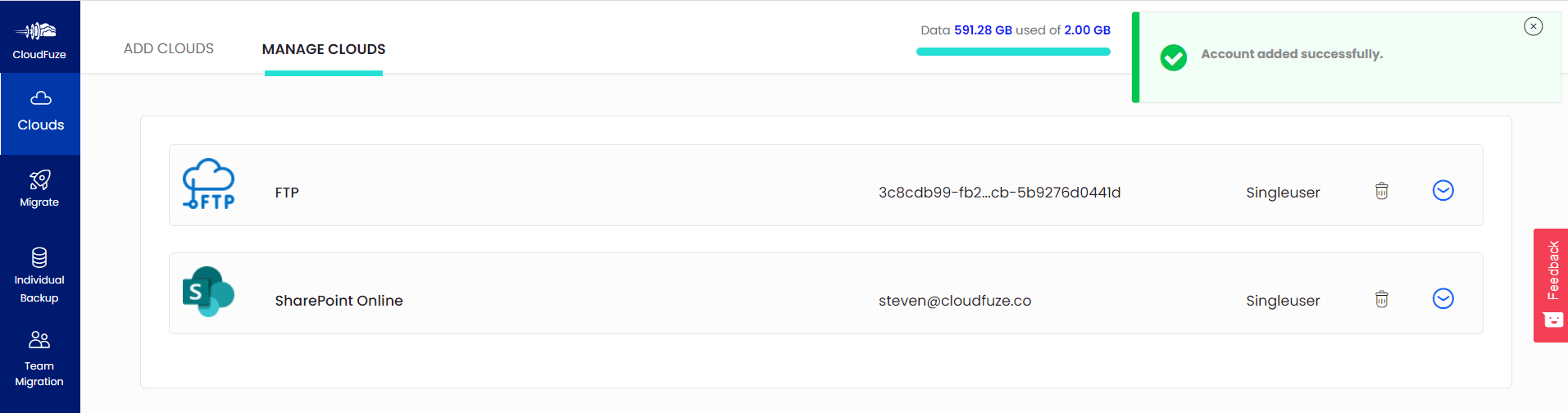Dismiss the success notification
1568x413 pixels.
(x=1533, y=26)
